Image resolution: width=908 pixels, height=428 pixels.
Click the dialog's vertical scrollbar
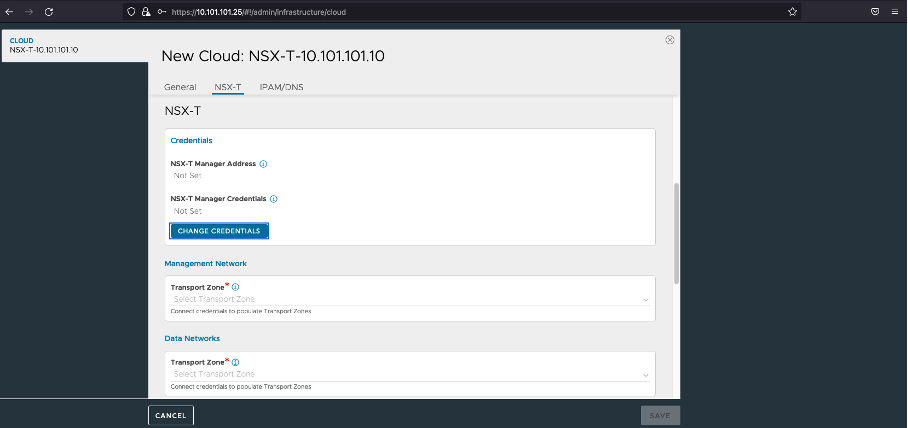click(676, 232)
